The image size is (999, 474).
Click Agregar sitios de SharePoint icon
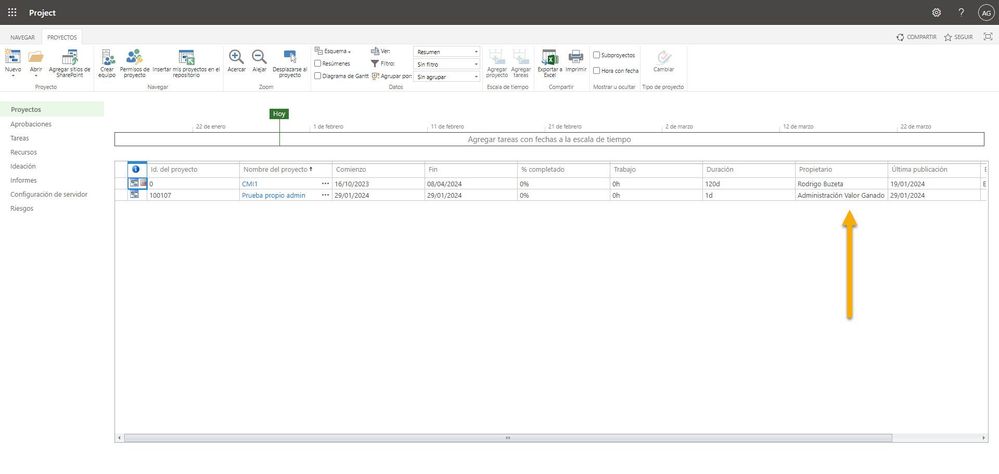pos(69,57)
